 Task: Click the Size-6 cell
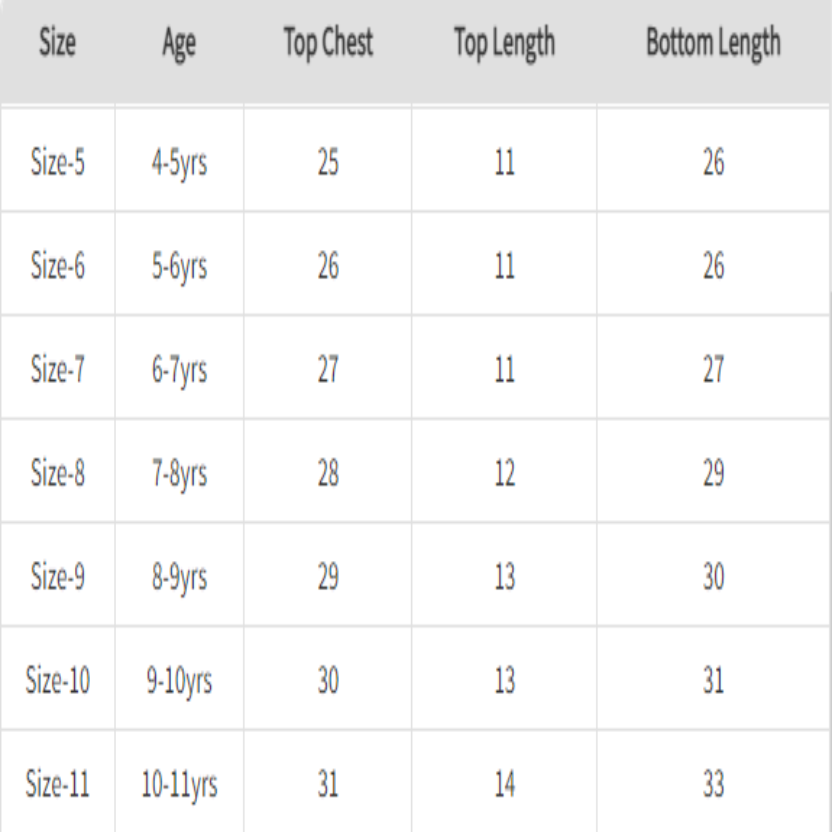[x=58, y=267]
